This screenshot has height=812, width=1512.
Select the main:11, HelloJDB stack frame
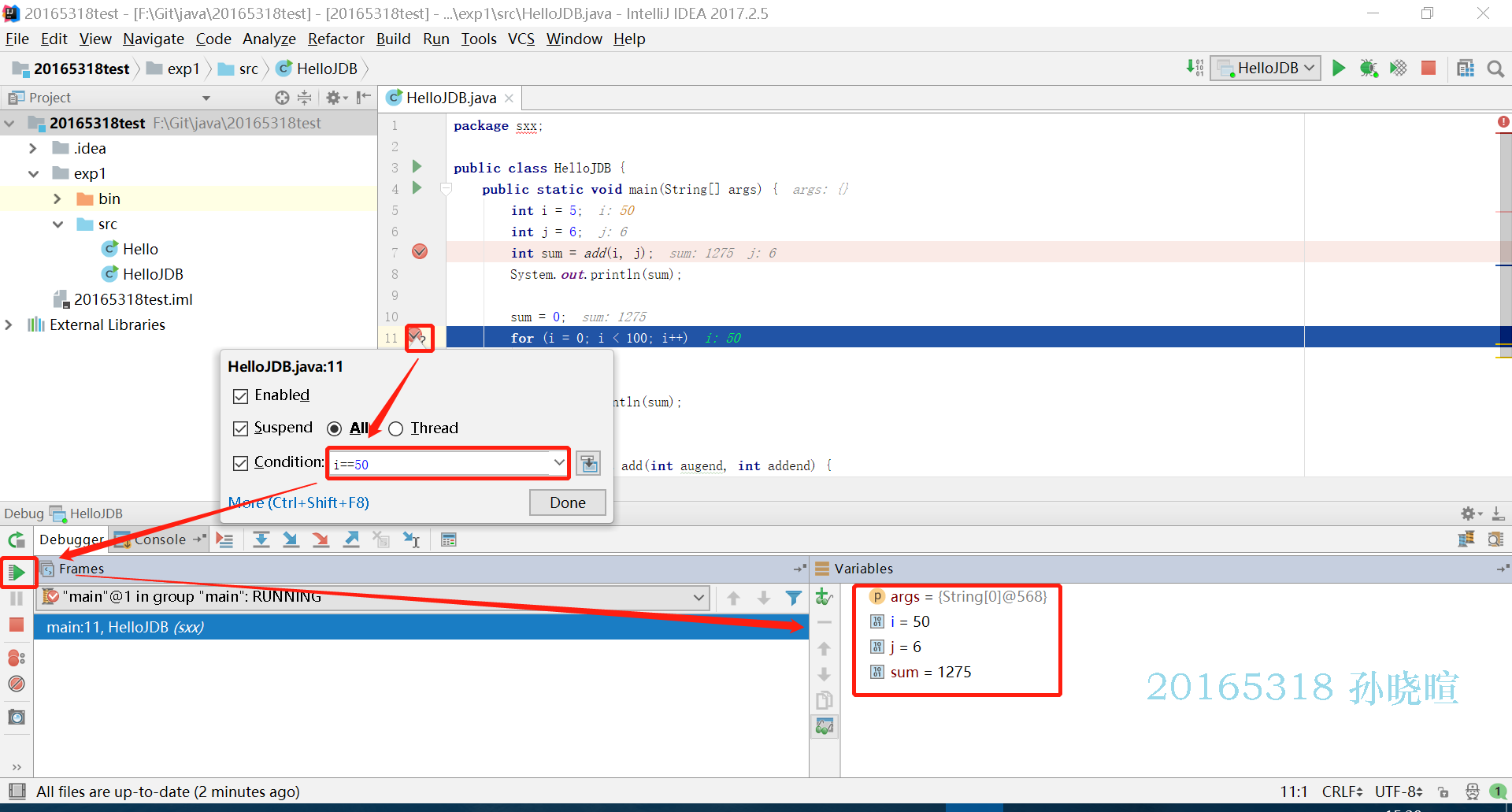coord(421,627)
